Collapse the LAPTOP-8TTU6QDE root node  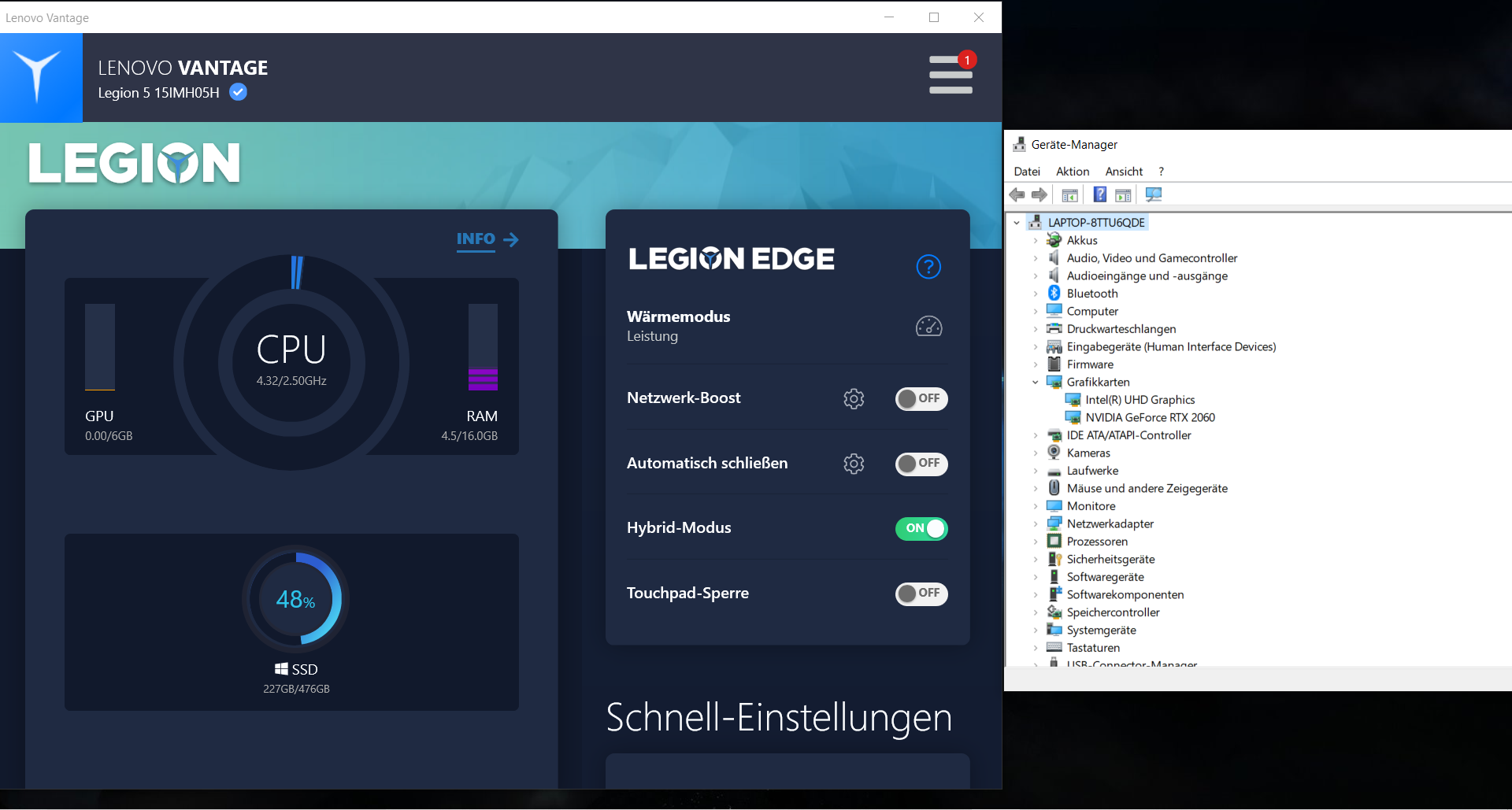(x=1017, y=223)
